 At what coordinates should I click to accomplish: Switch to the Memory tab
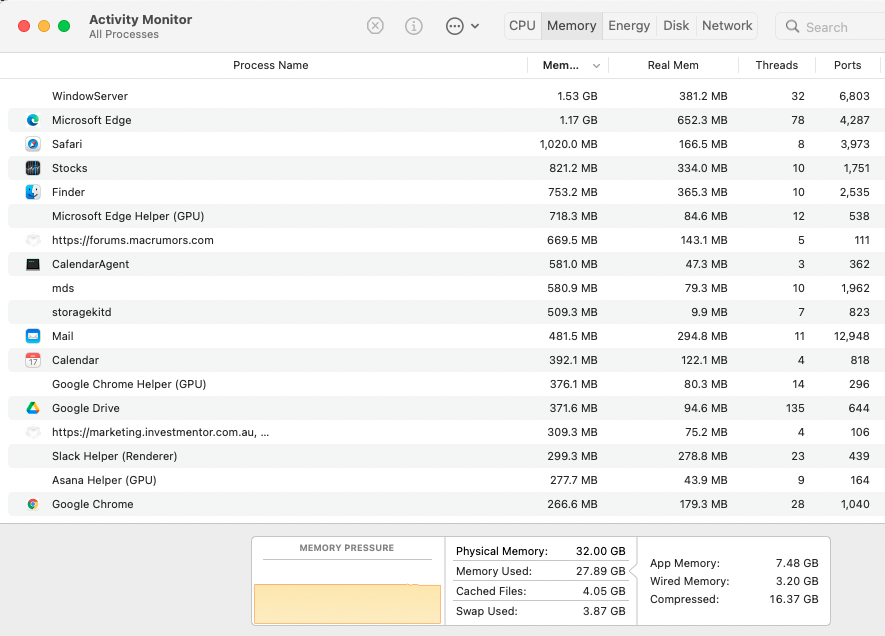tap(571, 26)
